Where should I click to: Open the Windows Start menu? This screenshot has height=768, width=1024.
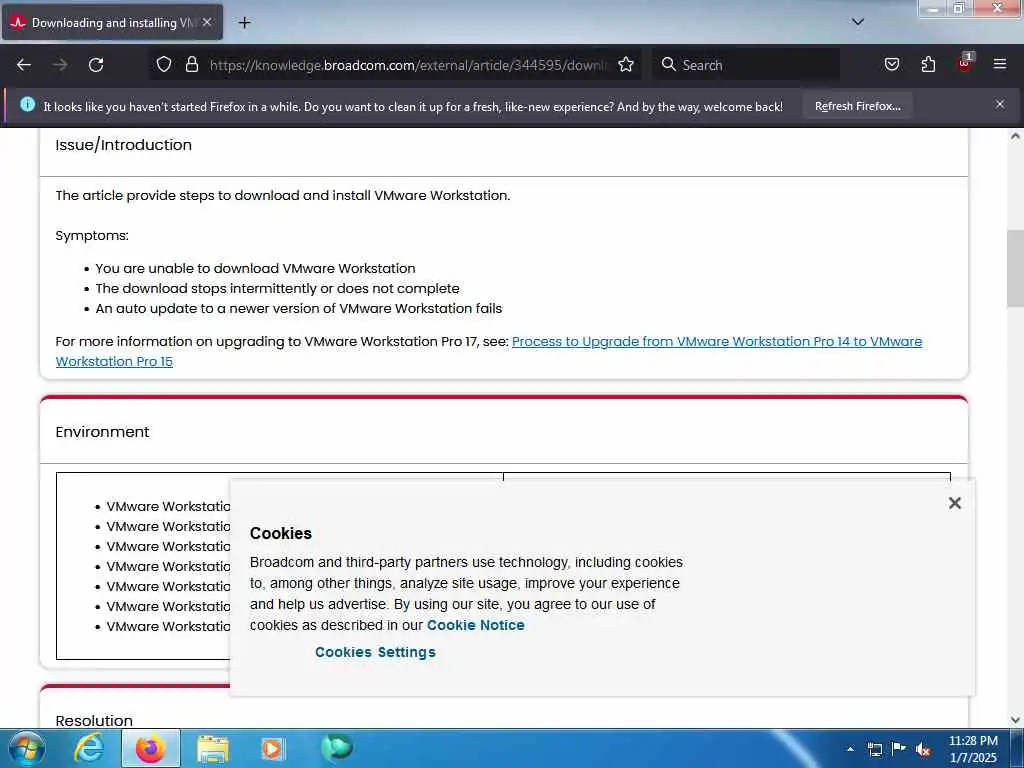26,748
